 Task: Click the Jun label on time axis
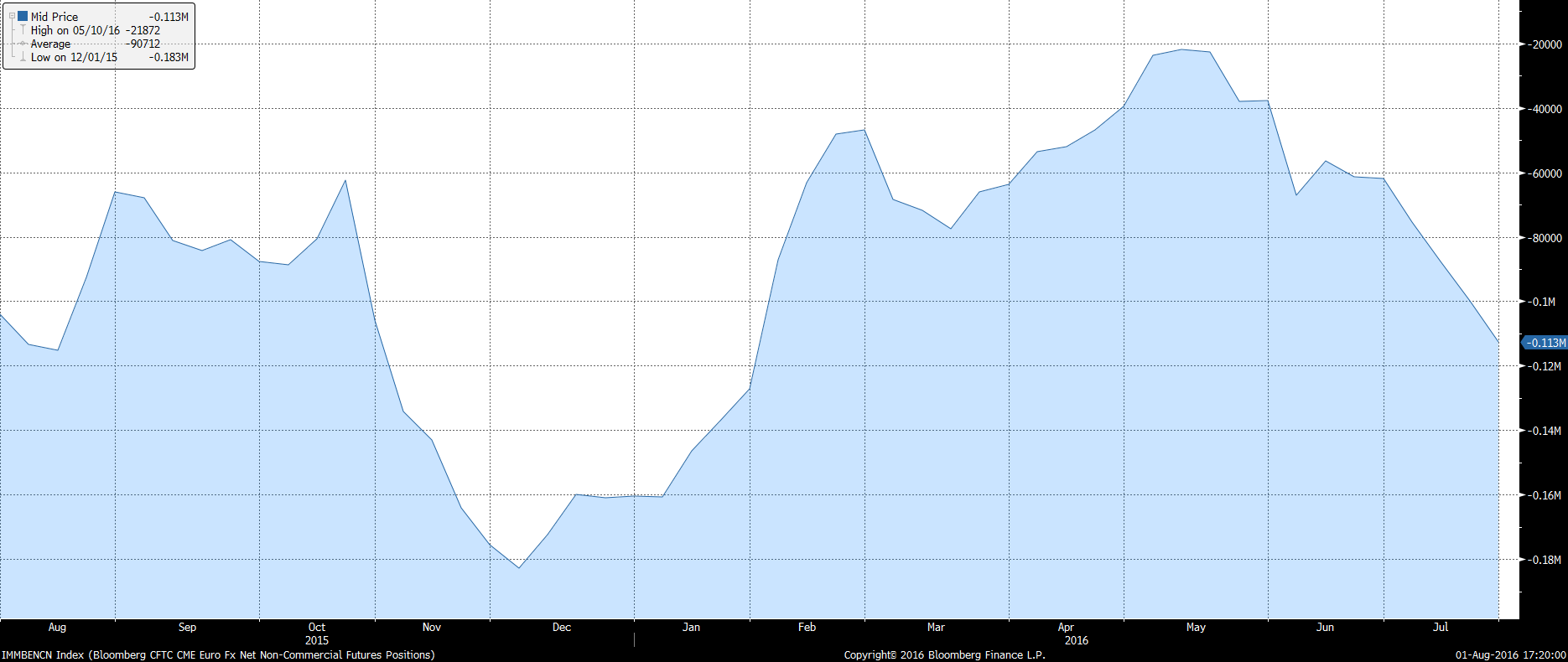point(1325,627)
